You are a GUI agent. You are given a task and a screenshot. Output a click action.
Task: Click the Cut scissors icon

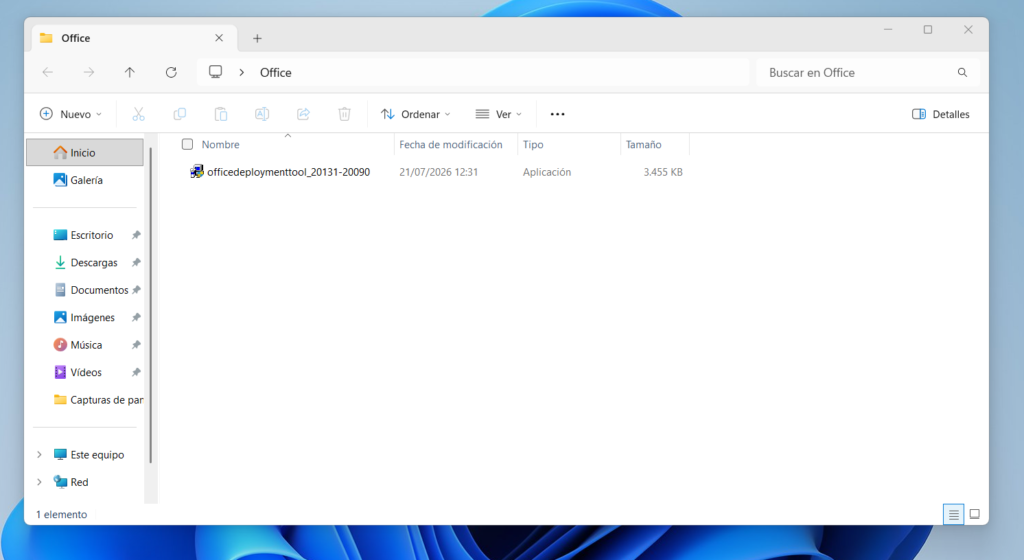138,114
